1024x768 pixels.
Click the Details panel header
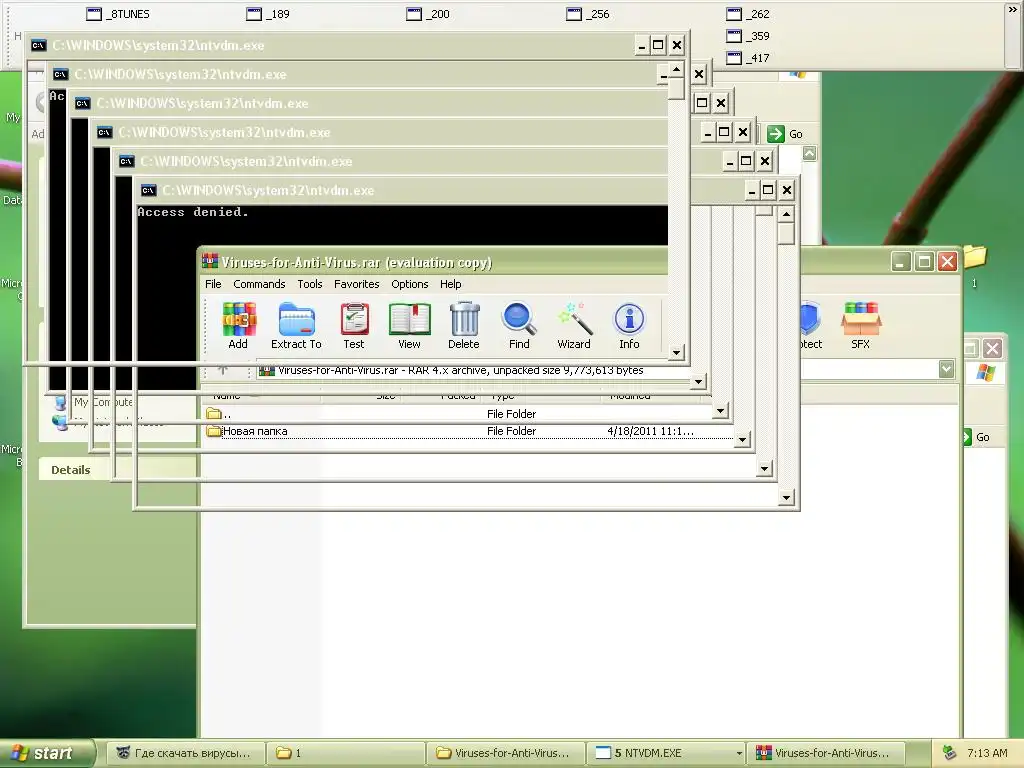tap(116, 470)
